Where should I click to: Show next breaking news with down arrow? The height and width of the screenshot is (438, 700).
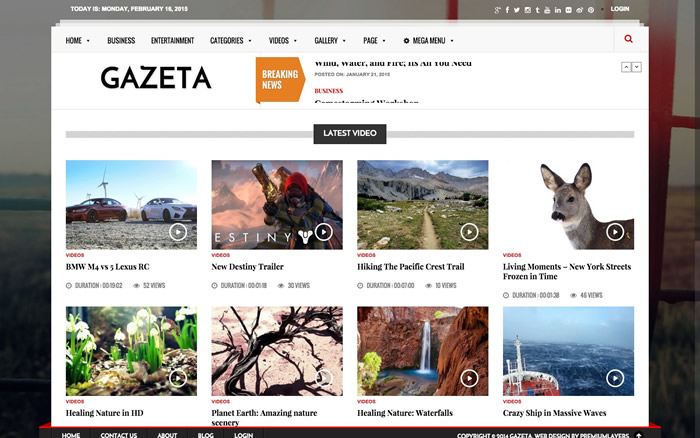pos(637,67)
